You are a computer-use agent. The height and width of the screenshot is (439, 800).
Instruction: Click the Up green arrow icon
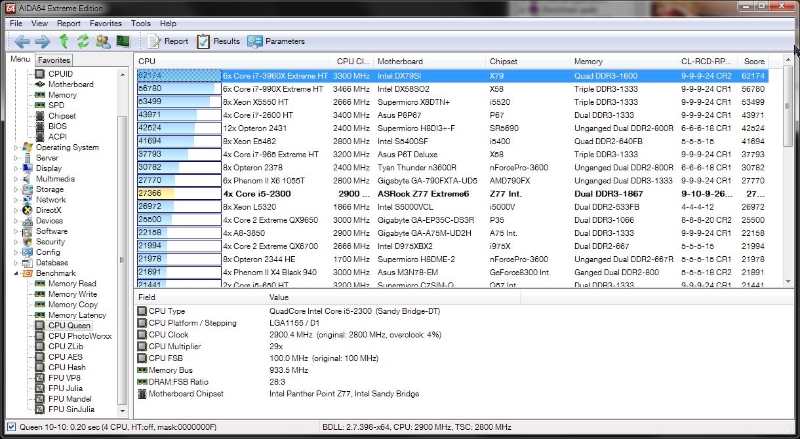pos(64,41)
